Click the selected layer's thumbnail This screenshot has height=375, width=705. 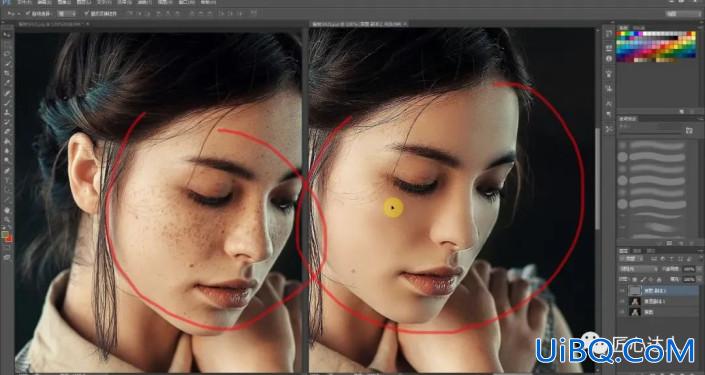634,290
